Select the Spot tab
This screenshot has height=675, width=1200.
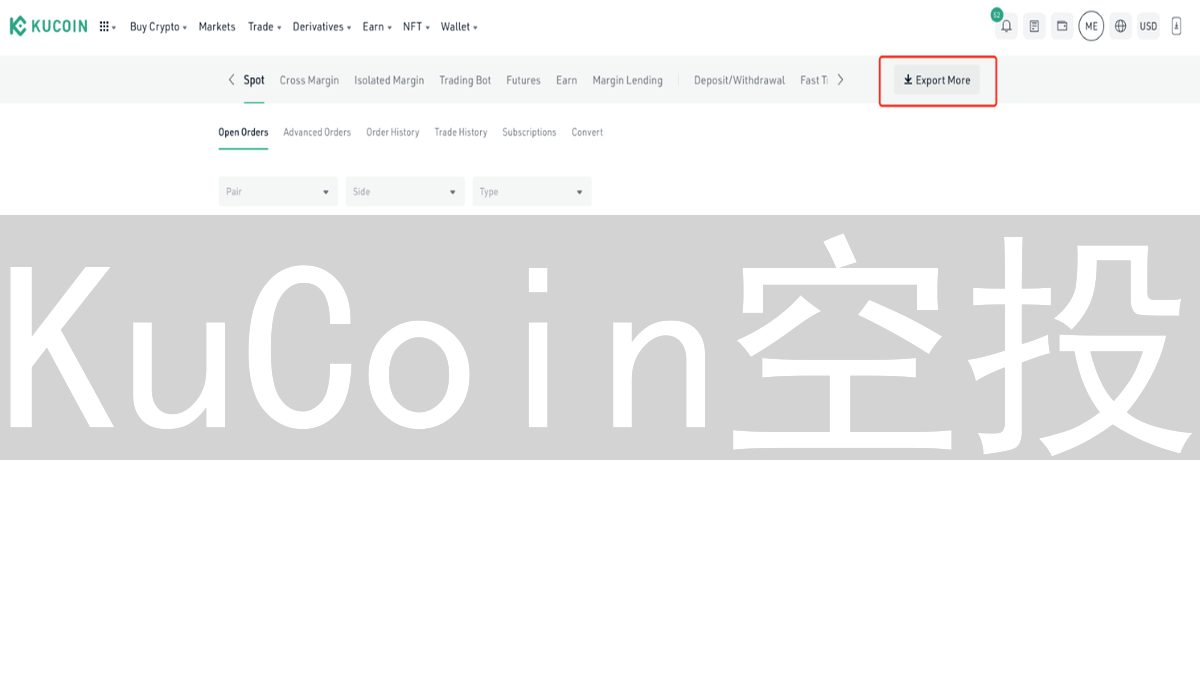254,80
